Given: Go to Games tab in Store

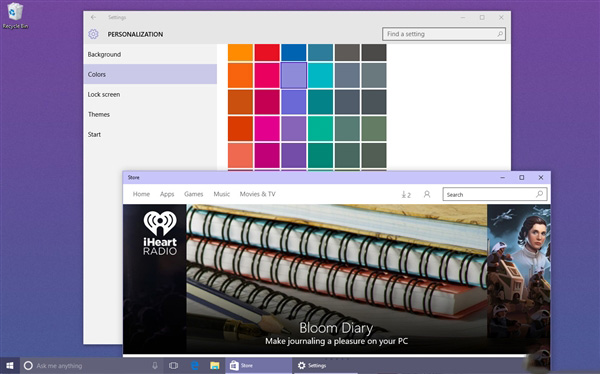Looking at the screenshot, I should (x=194, y=194).
